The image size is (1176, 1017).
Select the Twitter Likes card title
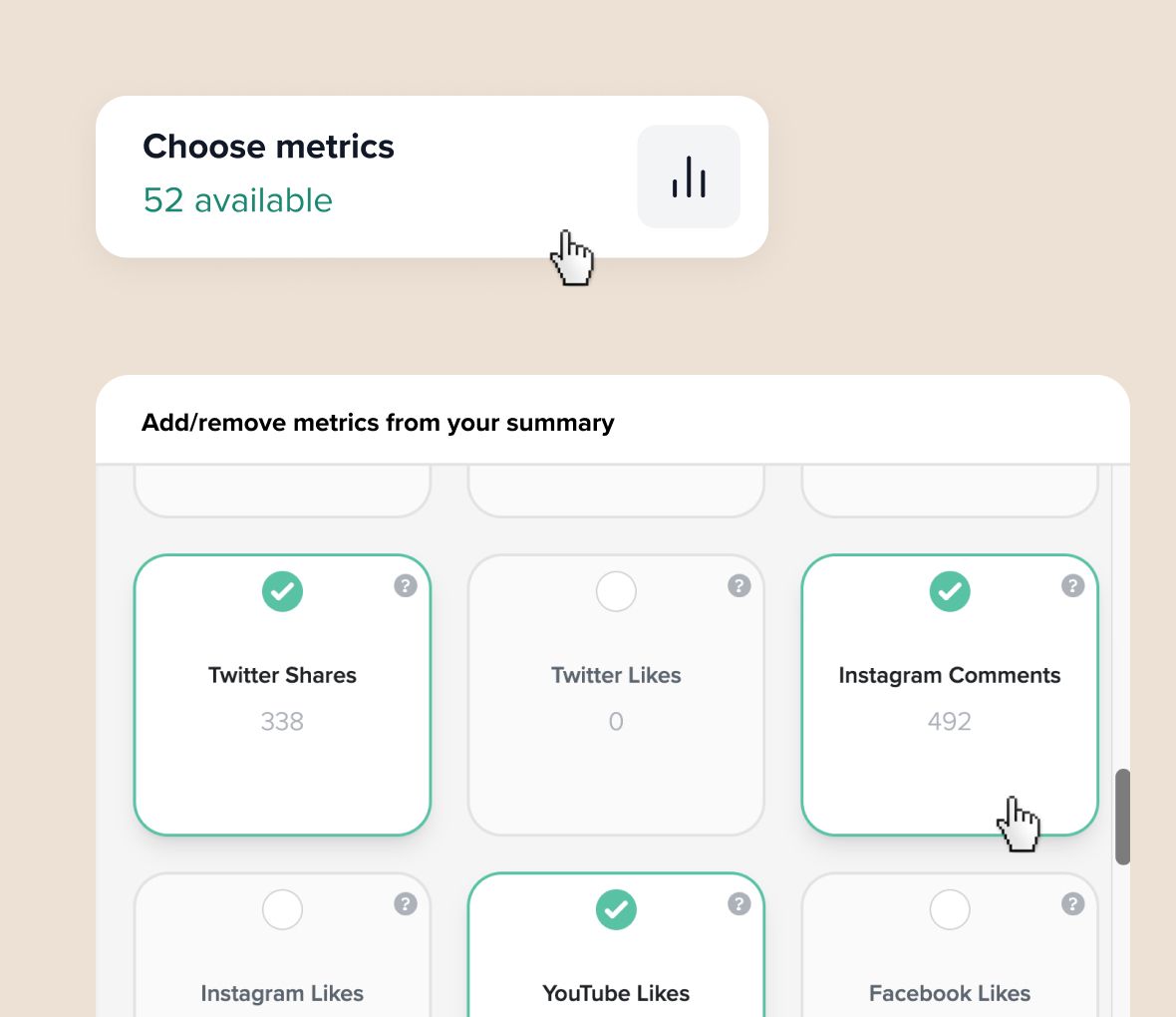617,675
